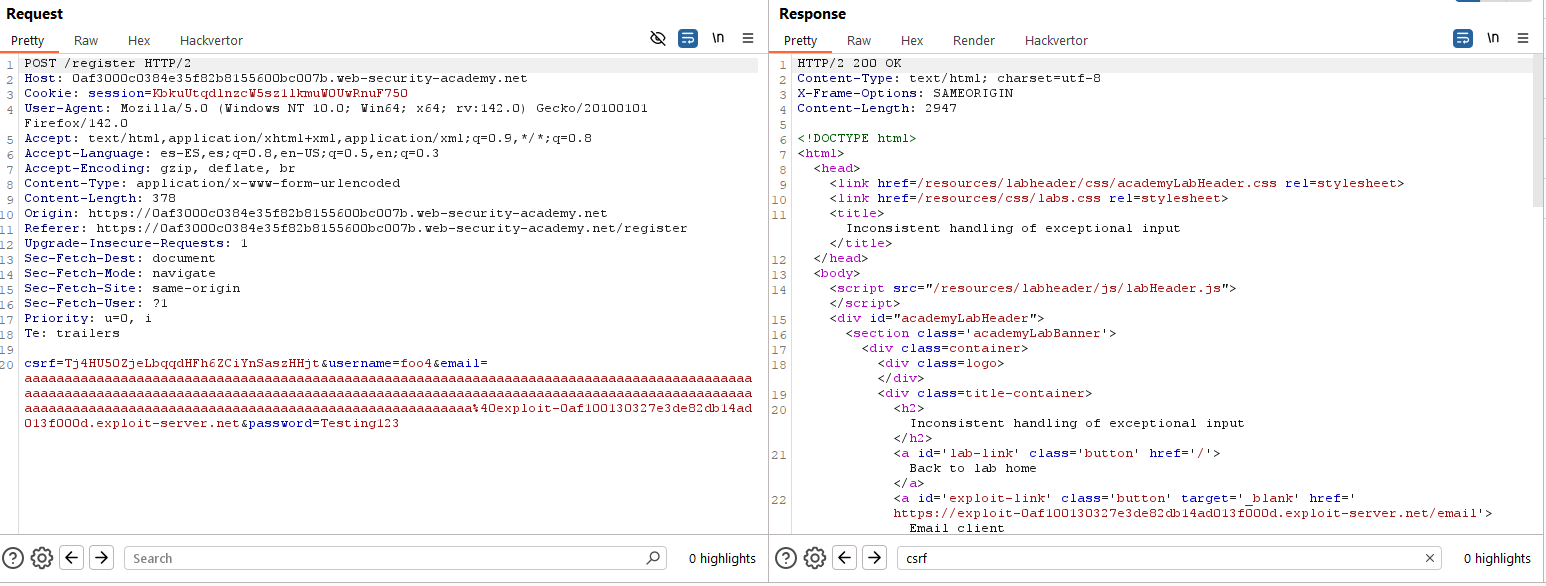This screenshot has height=586, width=1546.
Task: Jump to next match in Response search
Action: 874,558
